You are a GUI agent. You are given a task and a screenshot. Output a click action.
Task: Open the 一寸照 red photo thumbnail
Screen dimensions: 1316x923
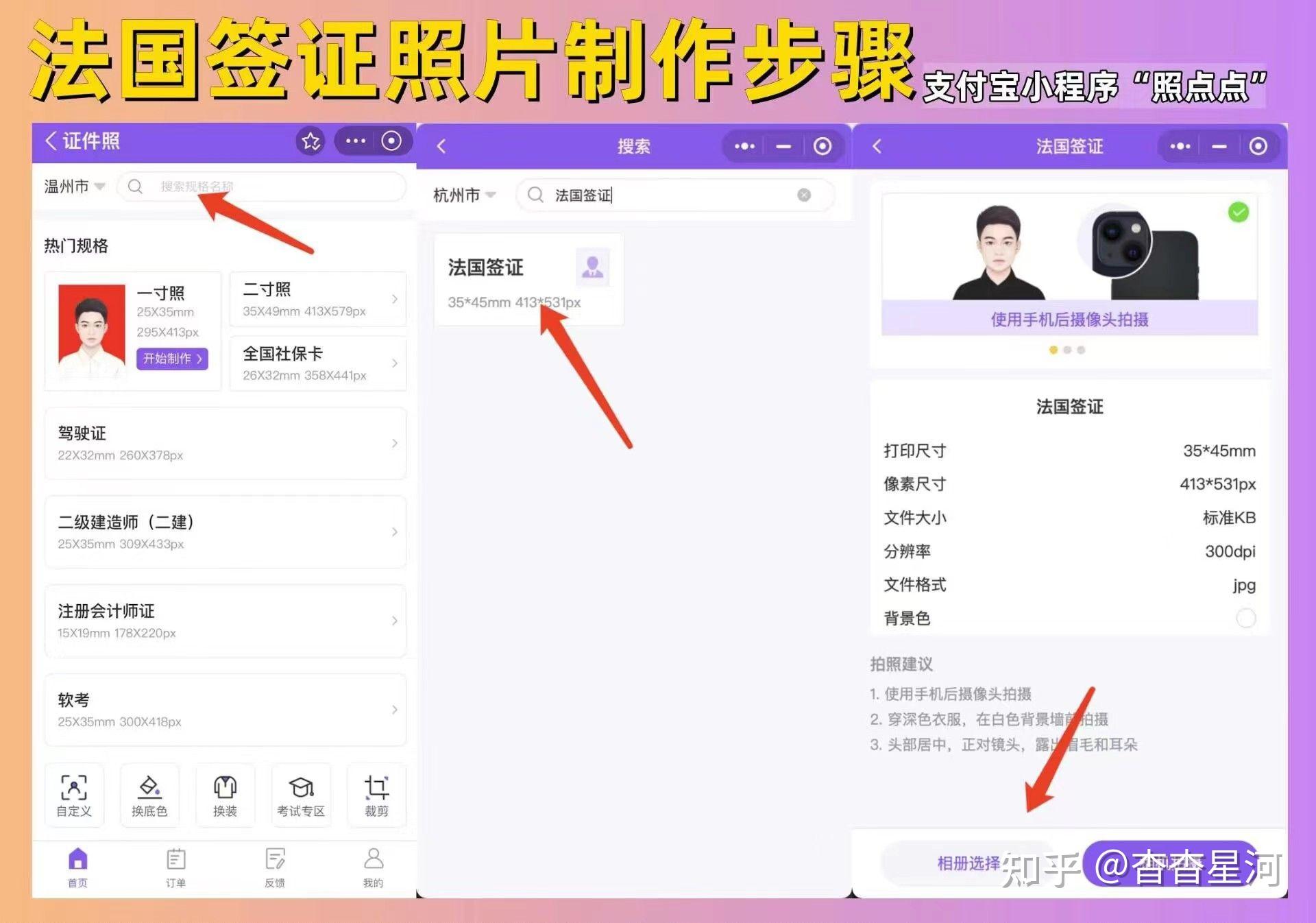[x=92, y=331]
